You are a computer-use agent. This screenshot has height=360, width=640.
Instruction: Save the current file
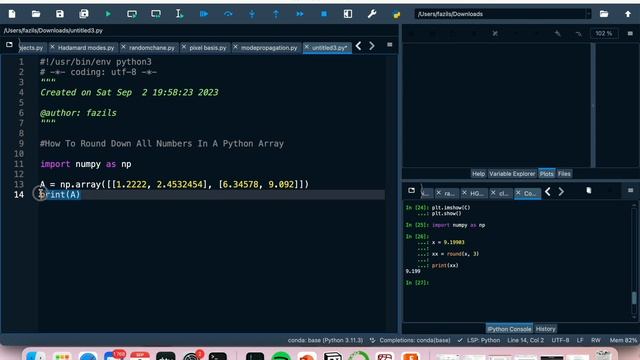coord(60,14)
